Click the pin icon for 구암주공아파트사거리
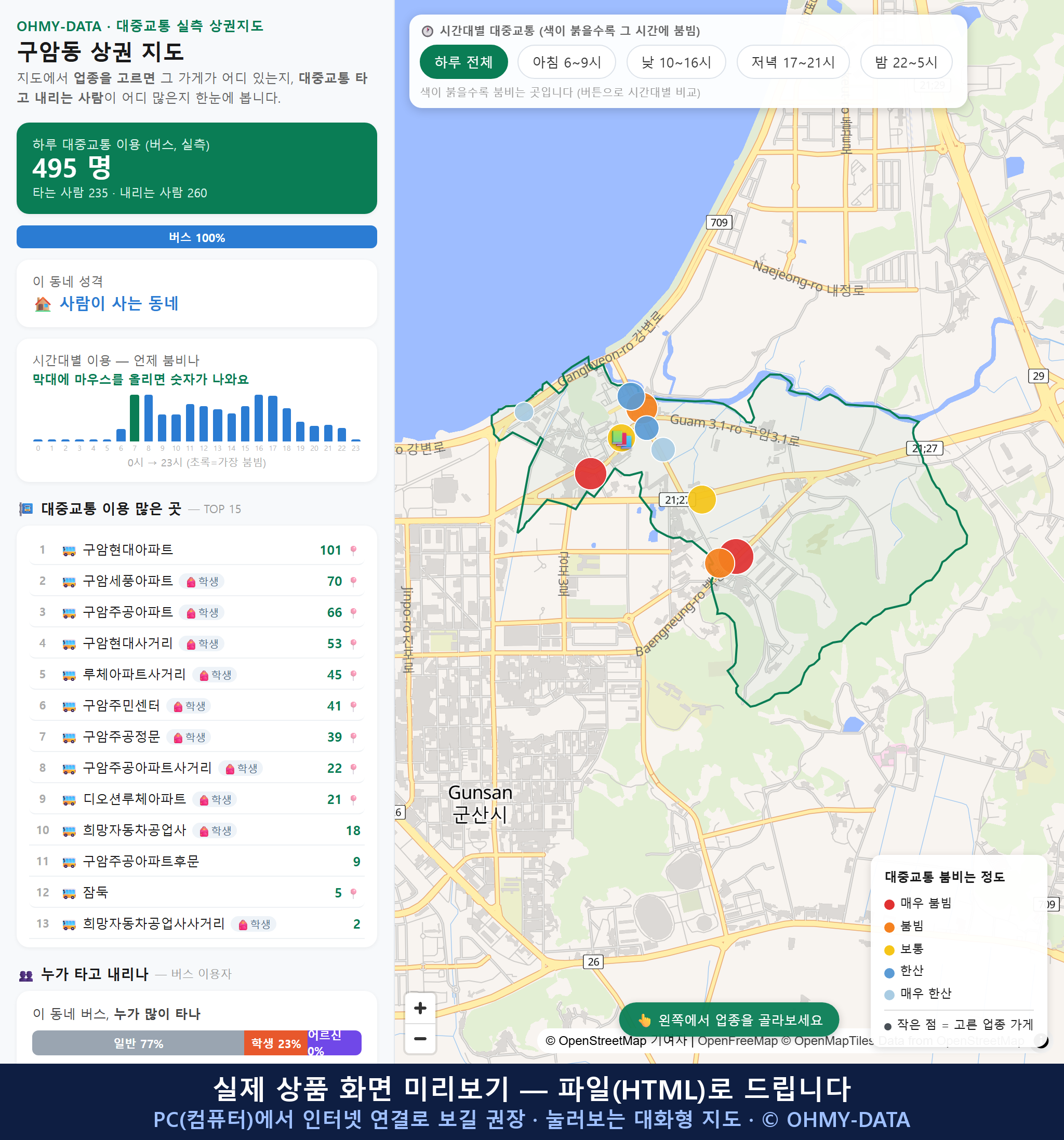The width and height of the screenshot is (1064, 1140). point(353,769)
